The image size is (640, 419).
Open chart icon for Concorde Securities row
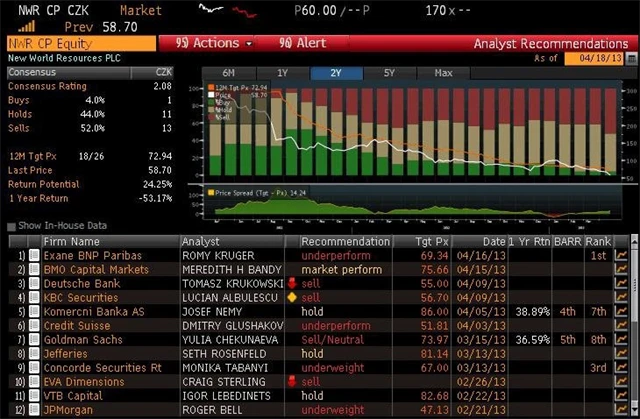click(x=621, y=368)
